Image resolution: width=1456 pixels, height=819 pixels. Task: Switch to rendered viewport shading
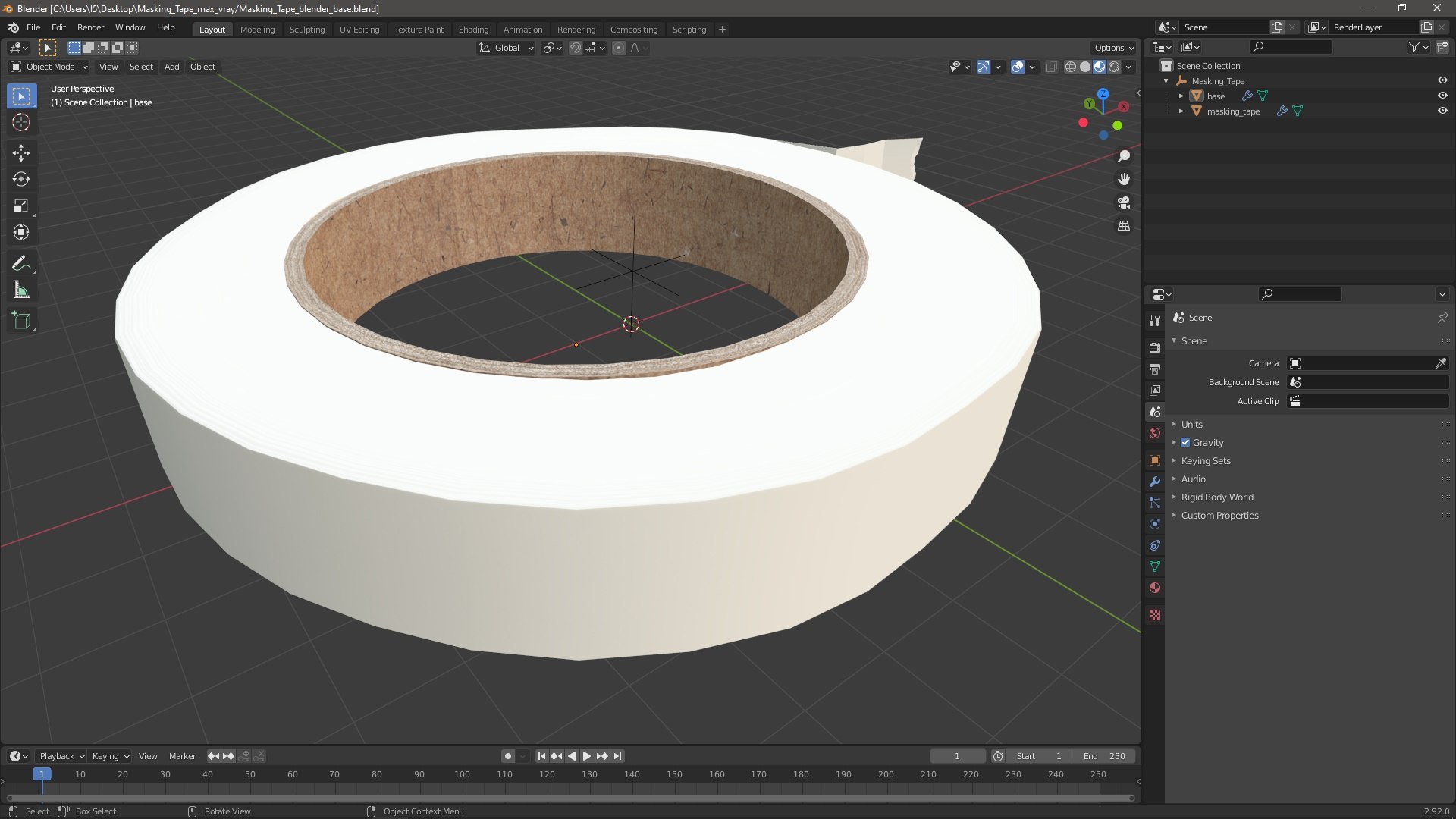coord(1114,67)
